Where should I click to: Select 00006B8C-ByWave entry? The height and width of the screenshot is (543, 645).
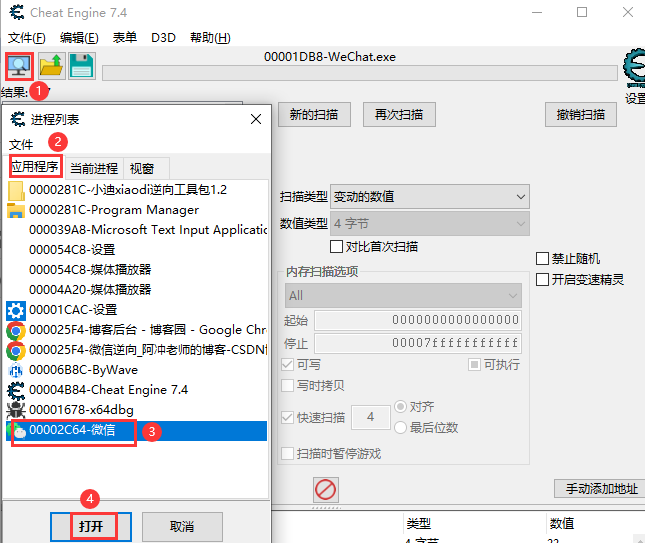(x=137, y=370)
